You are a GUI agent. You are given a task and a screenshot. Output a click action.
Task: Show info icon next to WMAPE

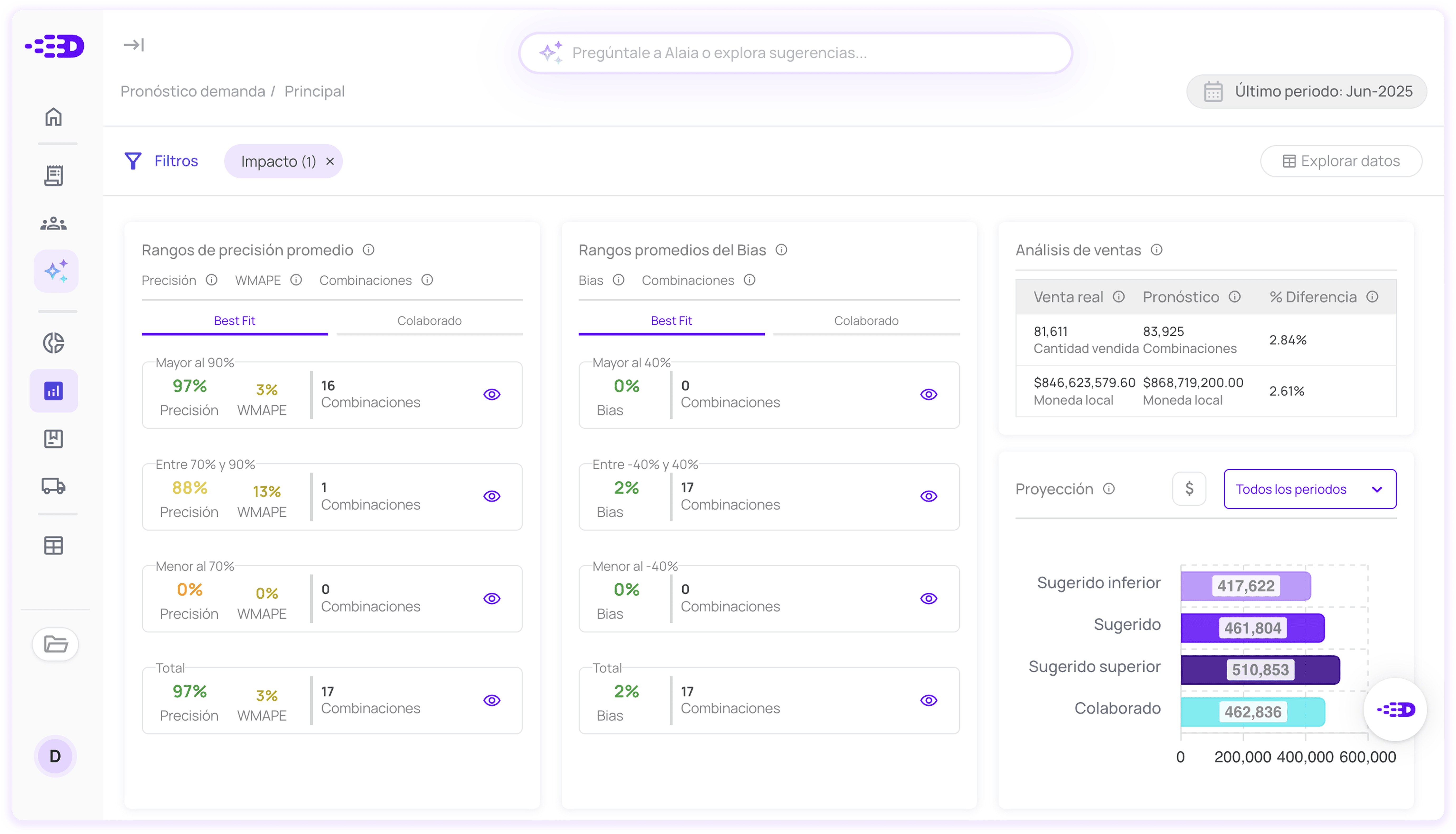[296, 280]
